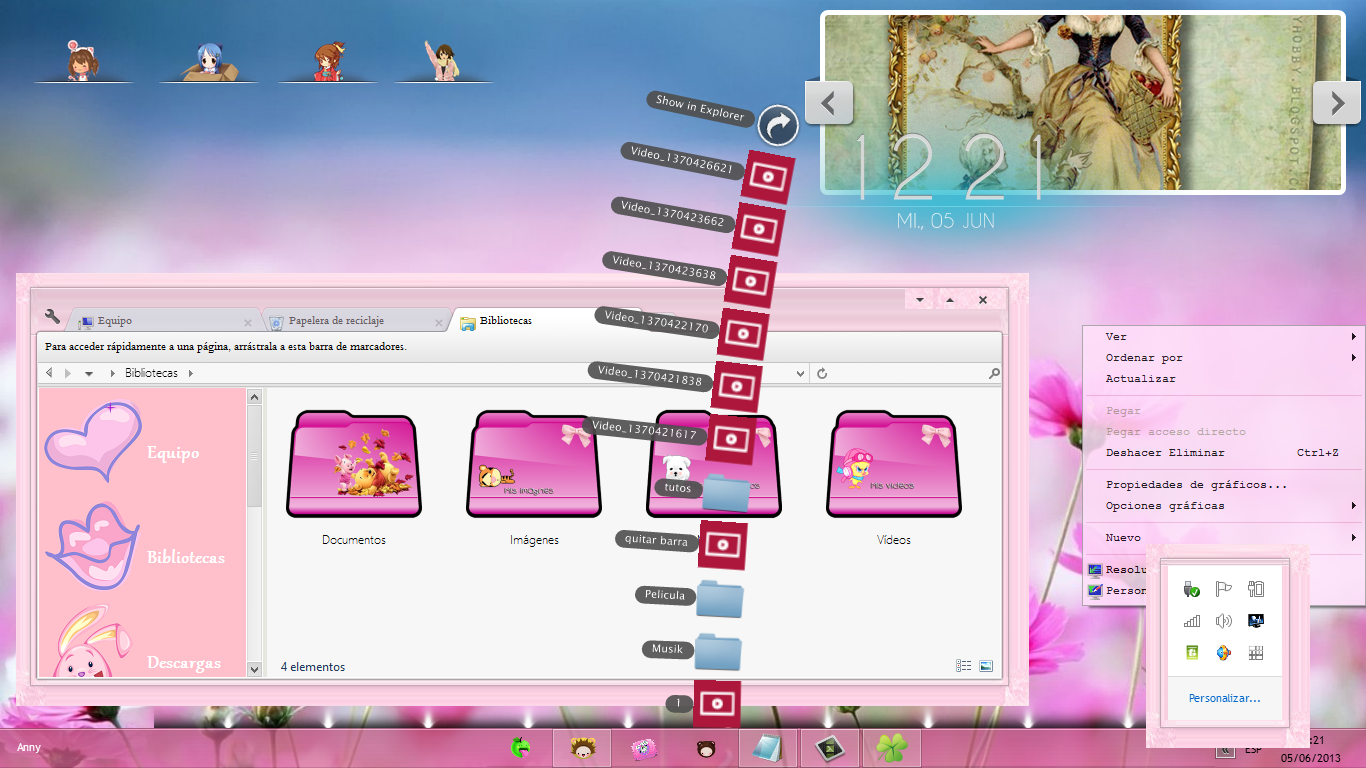Viewport: 1366px width, 768px height.
Task: Click the Show in Explorer arrow icon
Action: tap(778, 126)
